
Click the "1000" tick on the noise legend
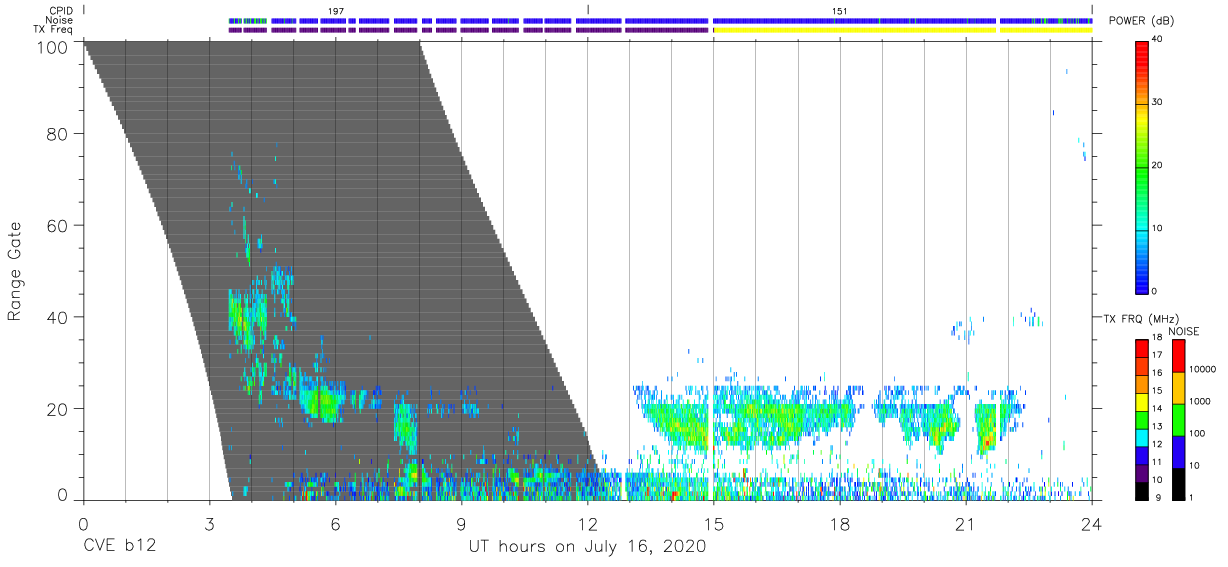coord(1200,401)
